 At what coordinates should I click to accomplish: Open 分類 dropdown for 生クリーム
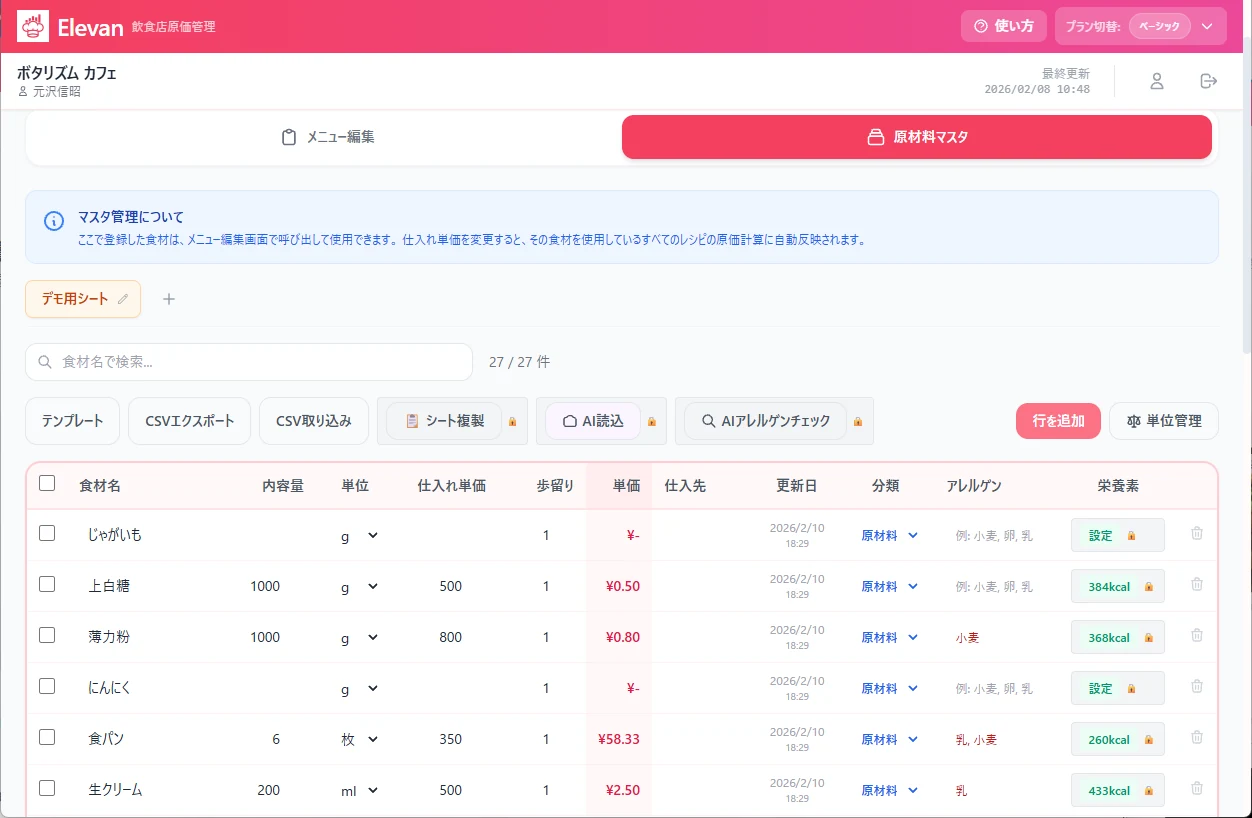(889, 790)
